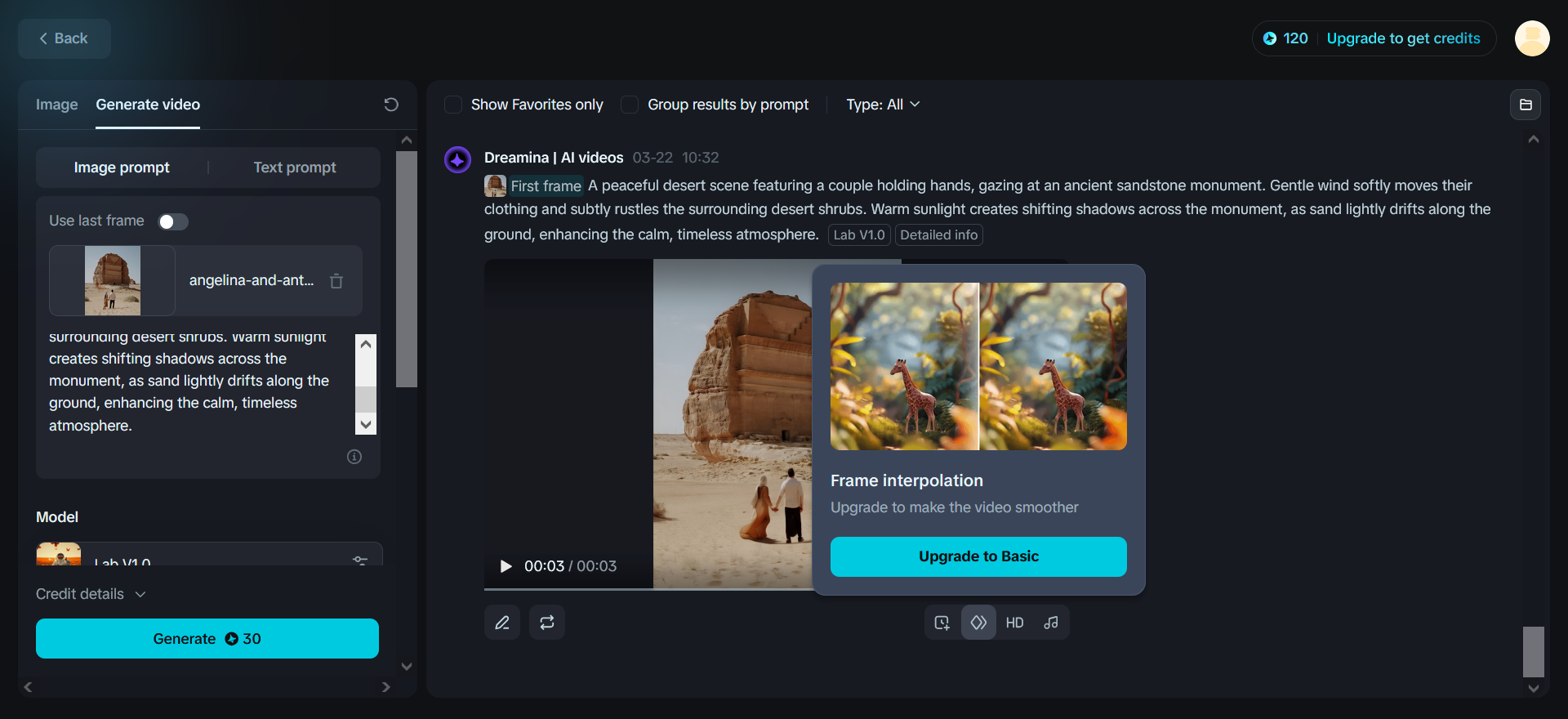
Task: Click the results panel scrollbar thumb
Action: coord(1534,652)
